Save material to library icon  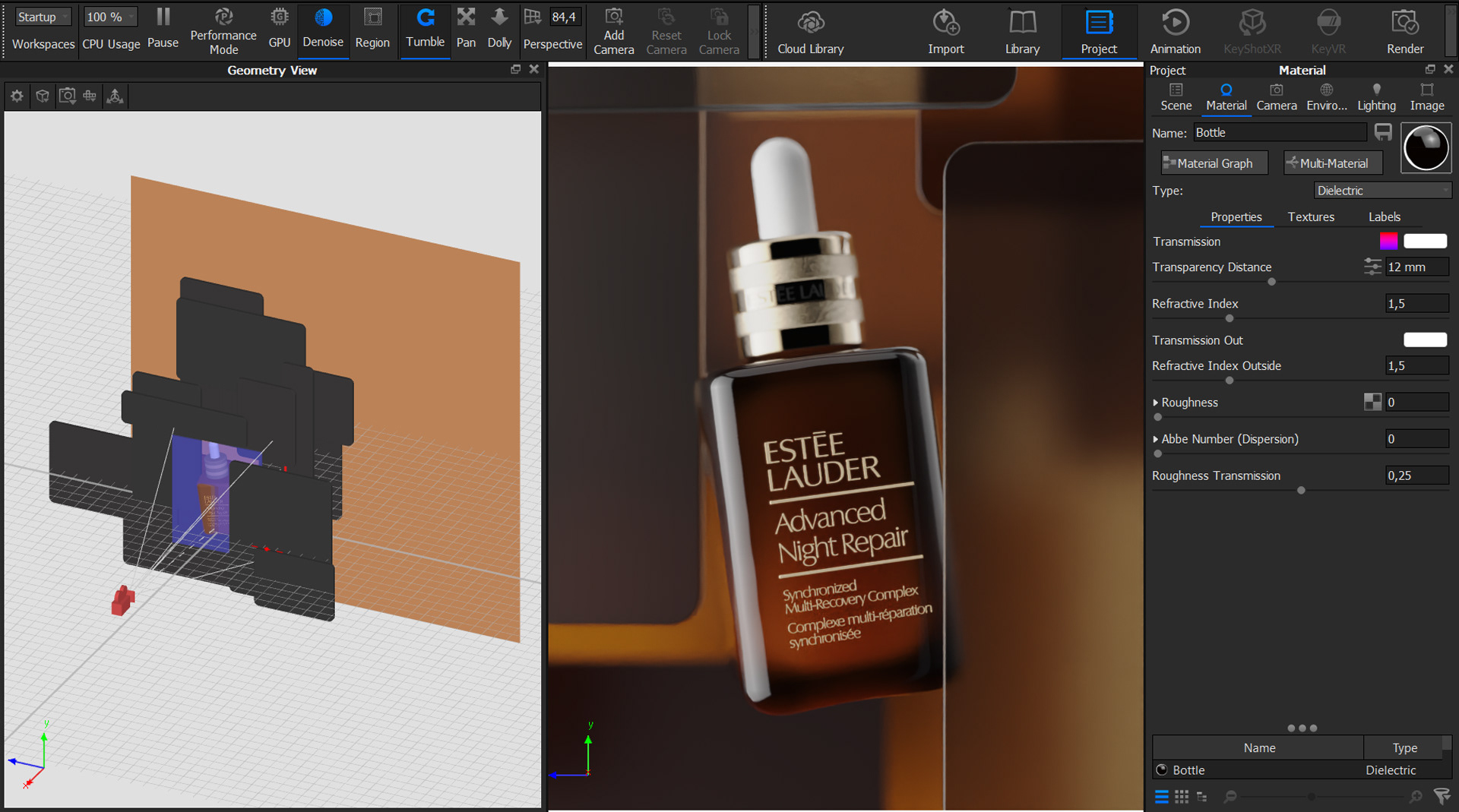coord(1383,132)
